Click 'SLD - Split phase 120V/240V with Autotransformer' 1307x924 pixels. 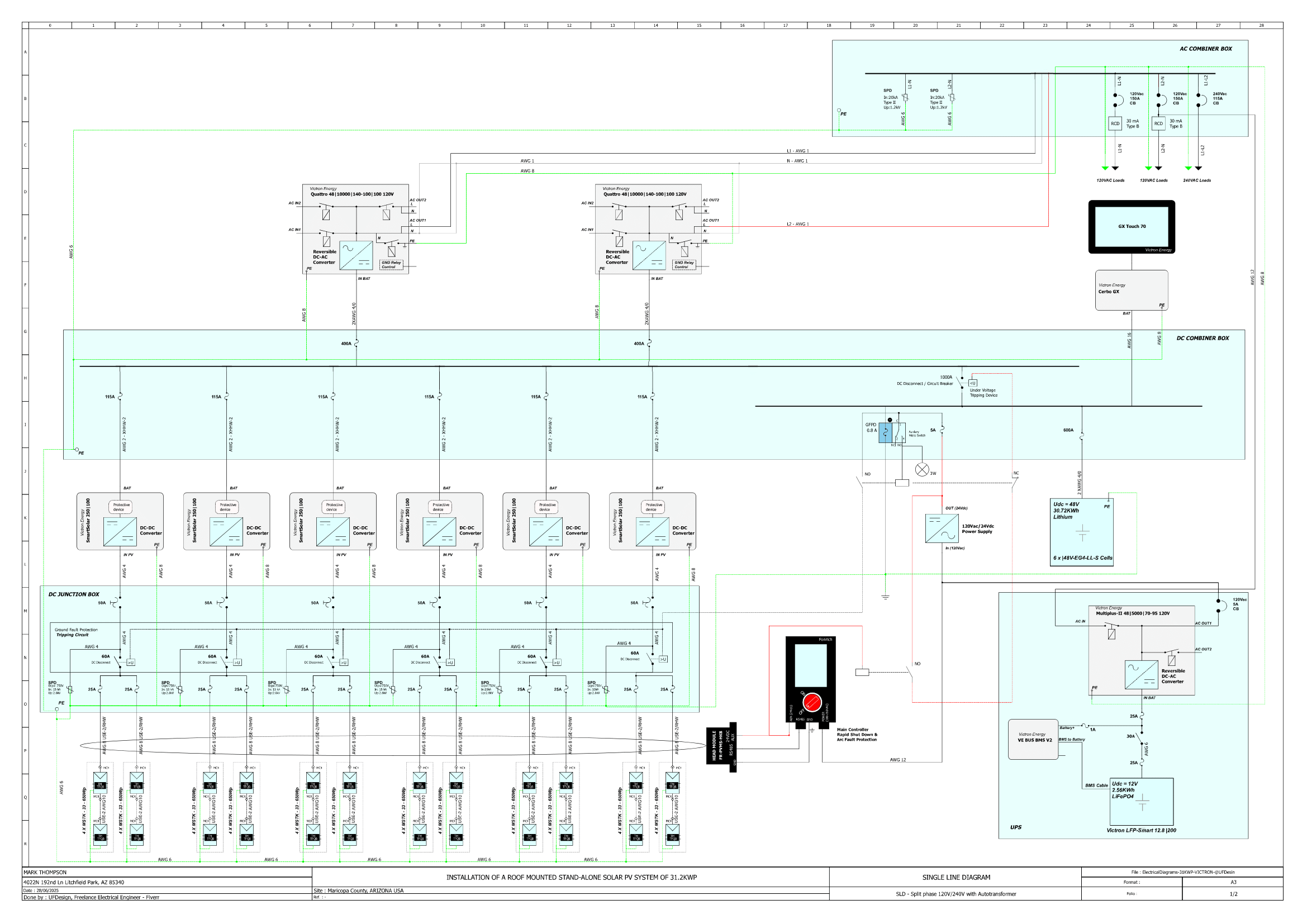(x=956, y=894)
